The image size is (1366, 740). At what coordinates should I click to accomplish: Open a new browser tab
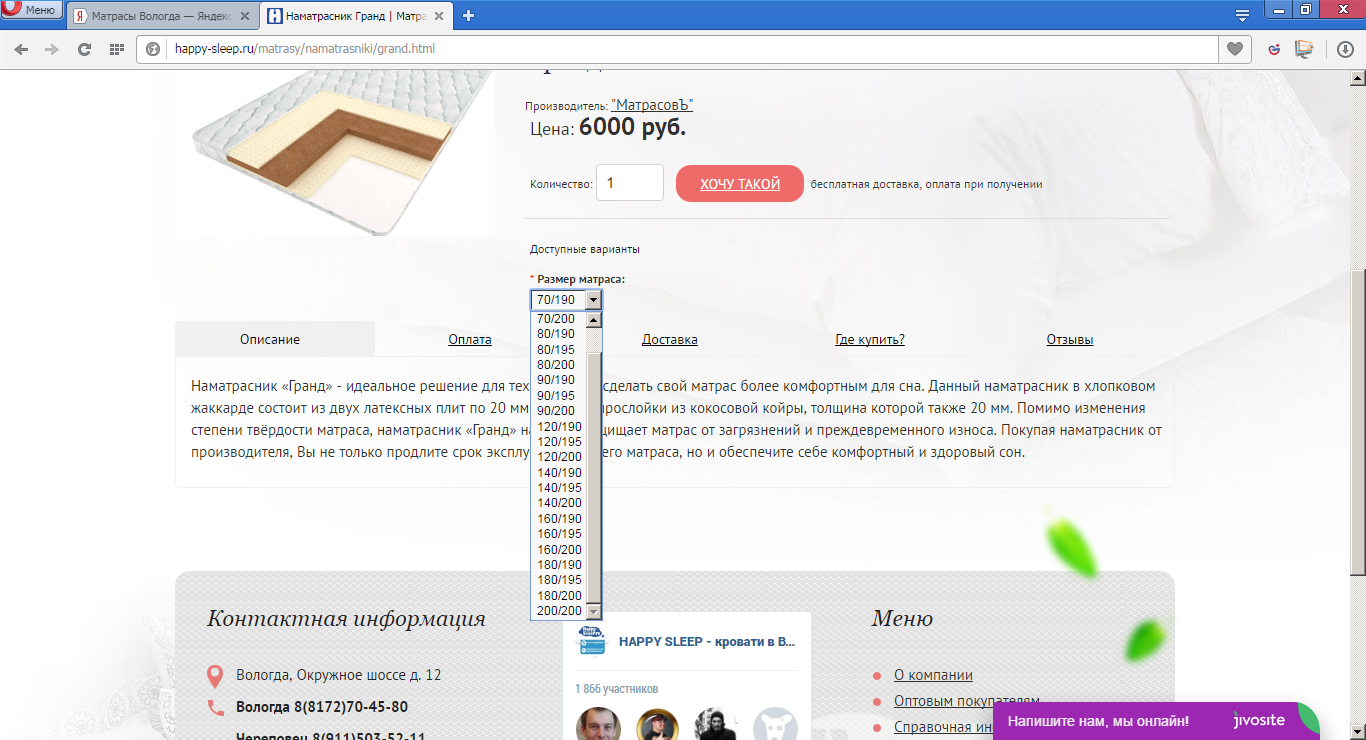[468, 16]
